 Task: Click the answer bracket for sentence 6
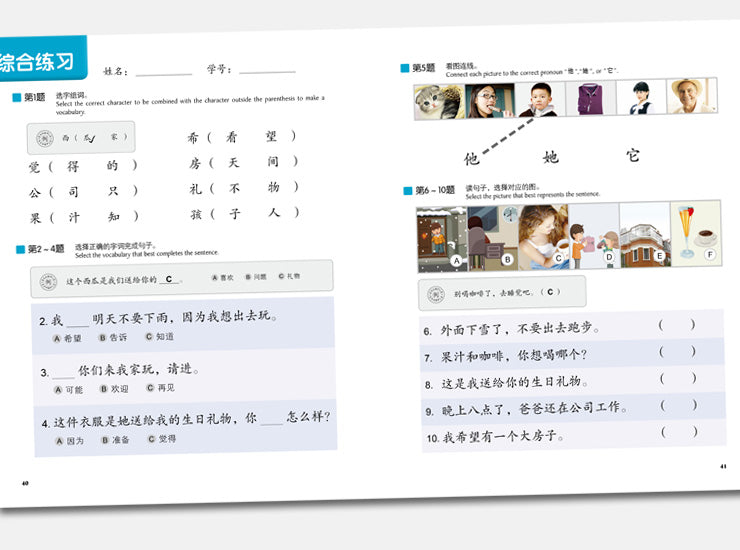coord(677,325)
